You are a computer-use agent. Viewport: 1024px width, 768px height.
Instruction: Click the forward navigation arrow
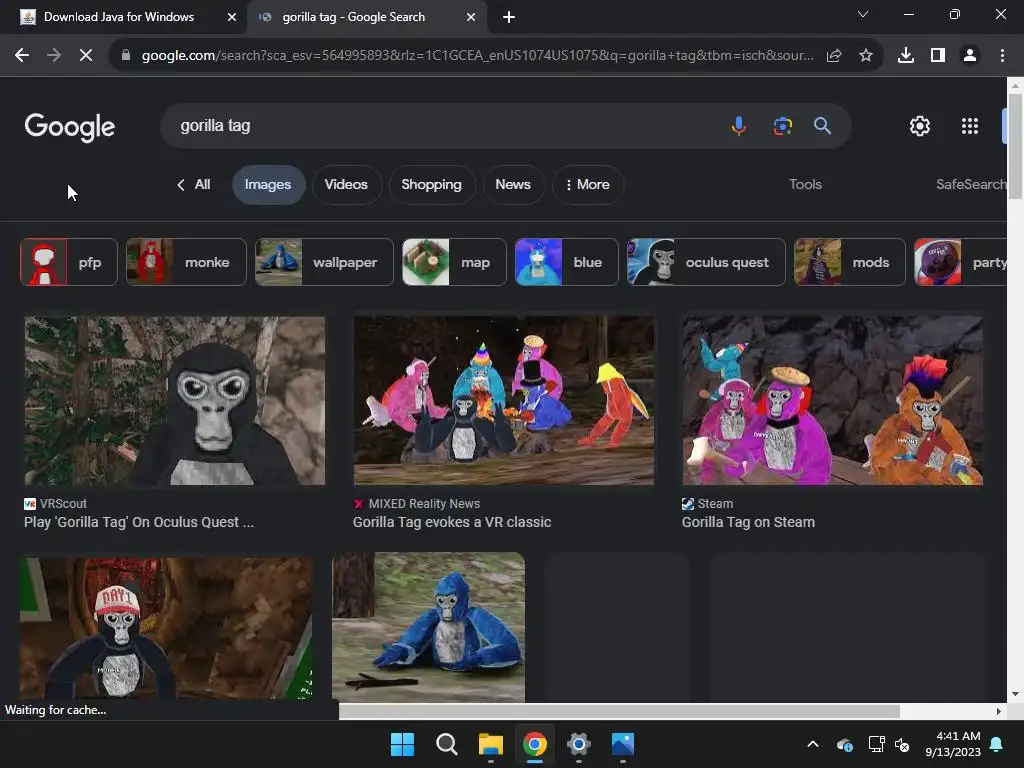(x=54, y=56)
